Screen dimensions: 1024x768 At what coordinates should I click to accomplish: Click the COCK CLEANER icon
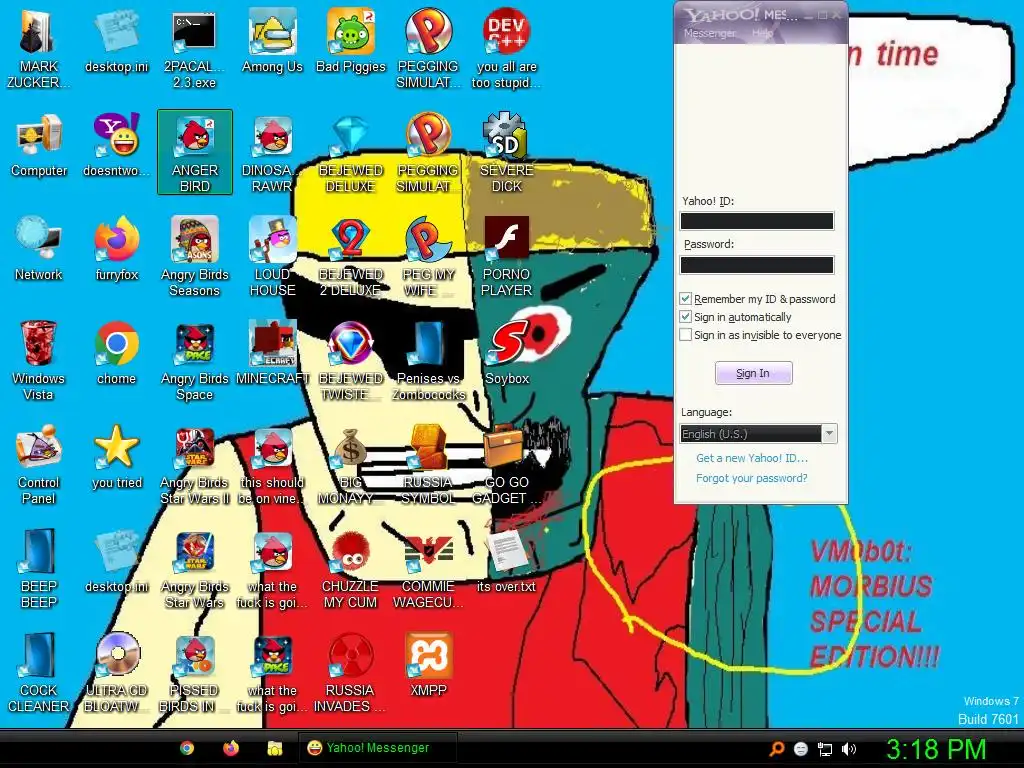pos(39,673)
